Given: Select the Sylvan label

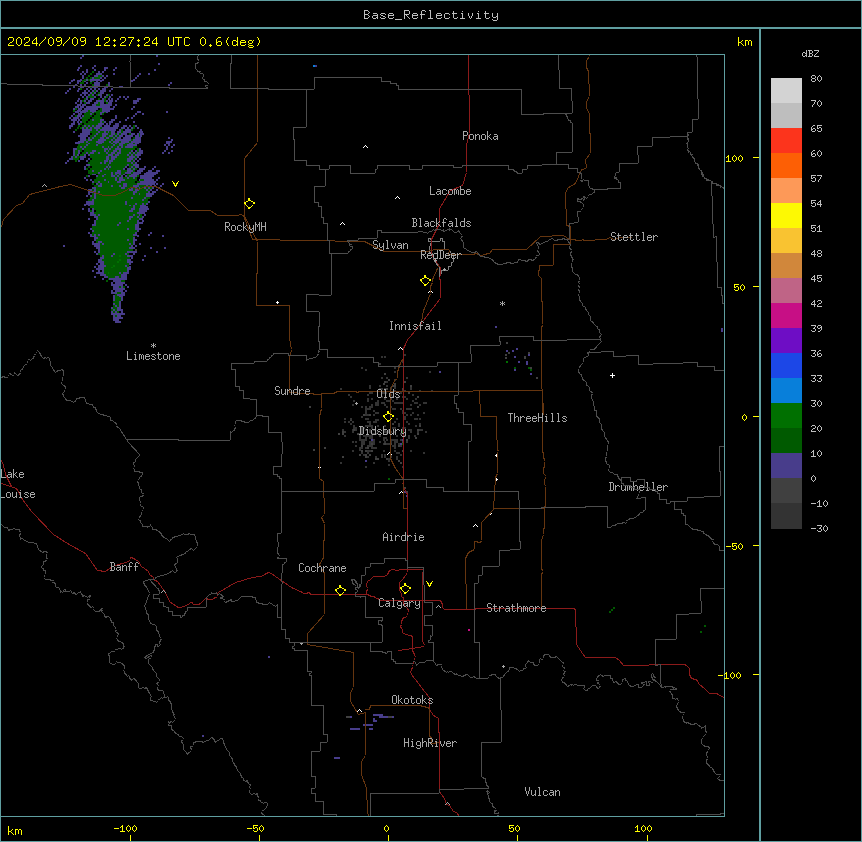Looking at the screenshot, I should pos(390,245).
